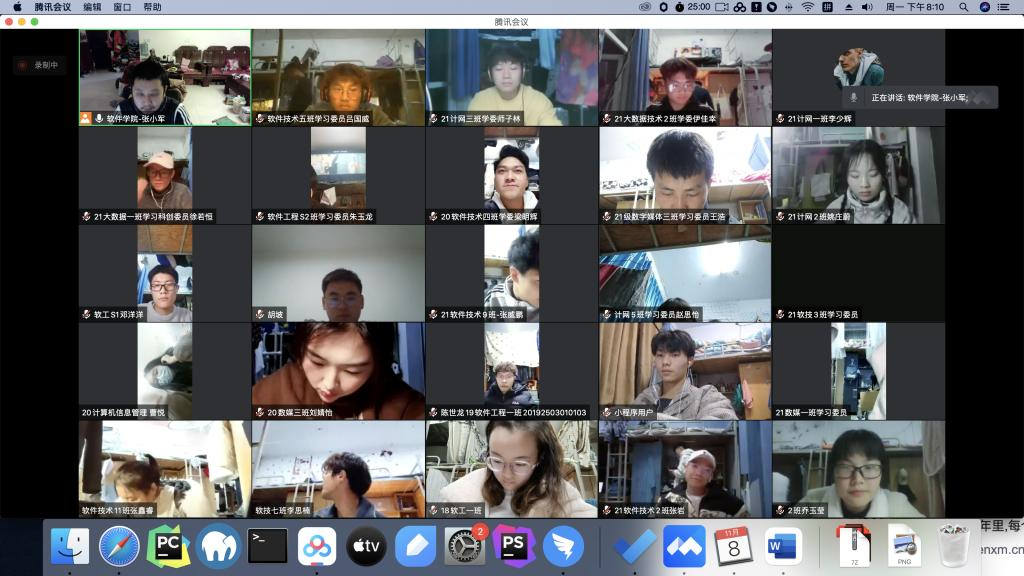The image size is (1024, 576).
Task: Open Finder from the Dock
Action: 70,546
